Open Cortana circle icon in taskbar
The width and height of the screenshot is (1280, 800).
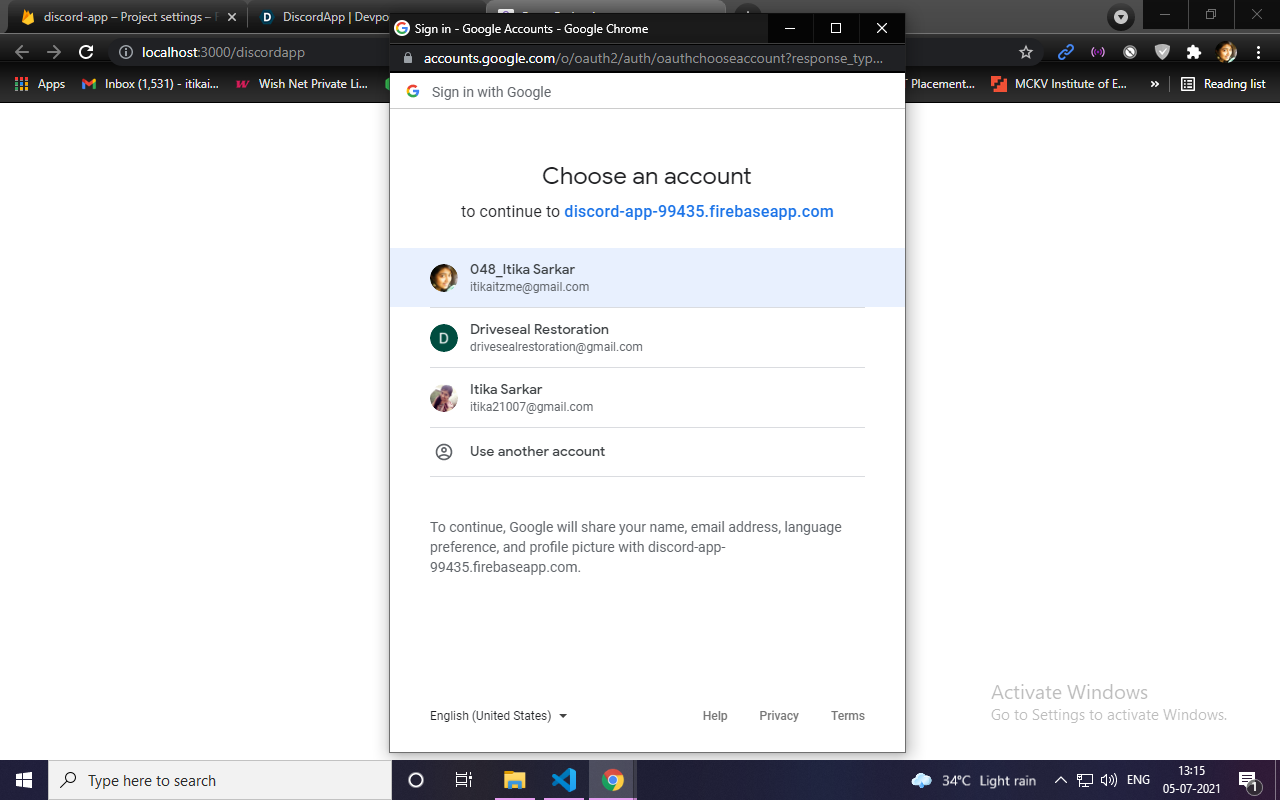click(416, 780)
